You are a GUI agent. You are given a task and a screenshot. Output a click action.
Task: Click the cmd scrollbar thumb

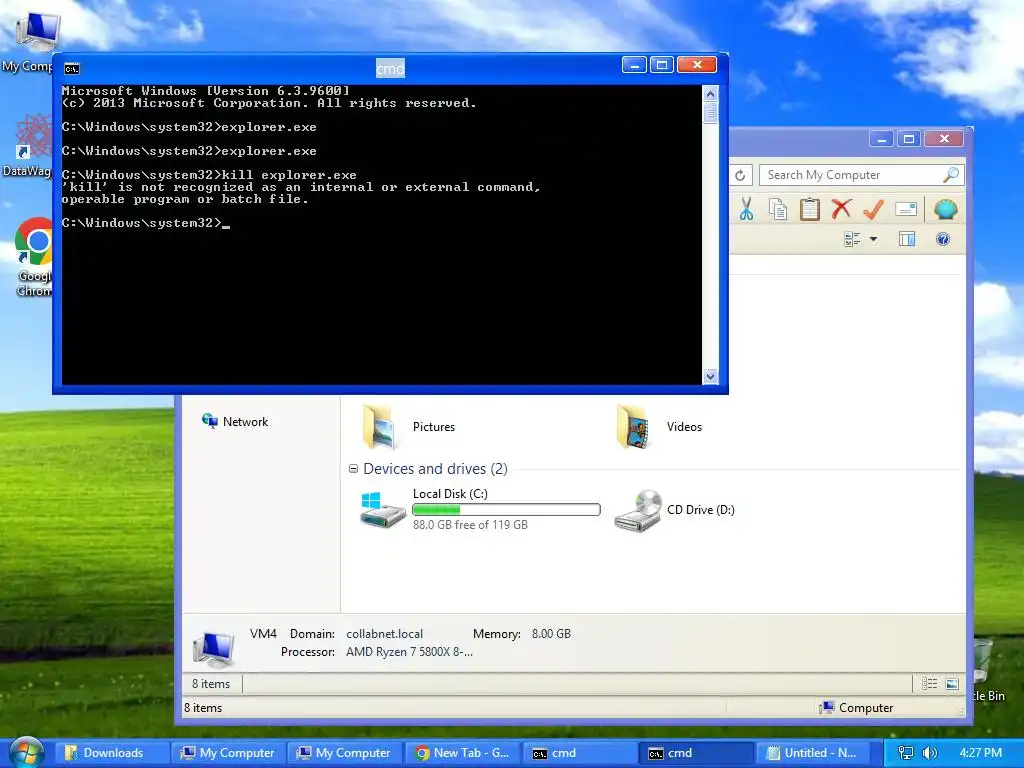pos(711,113)
